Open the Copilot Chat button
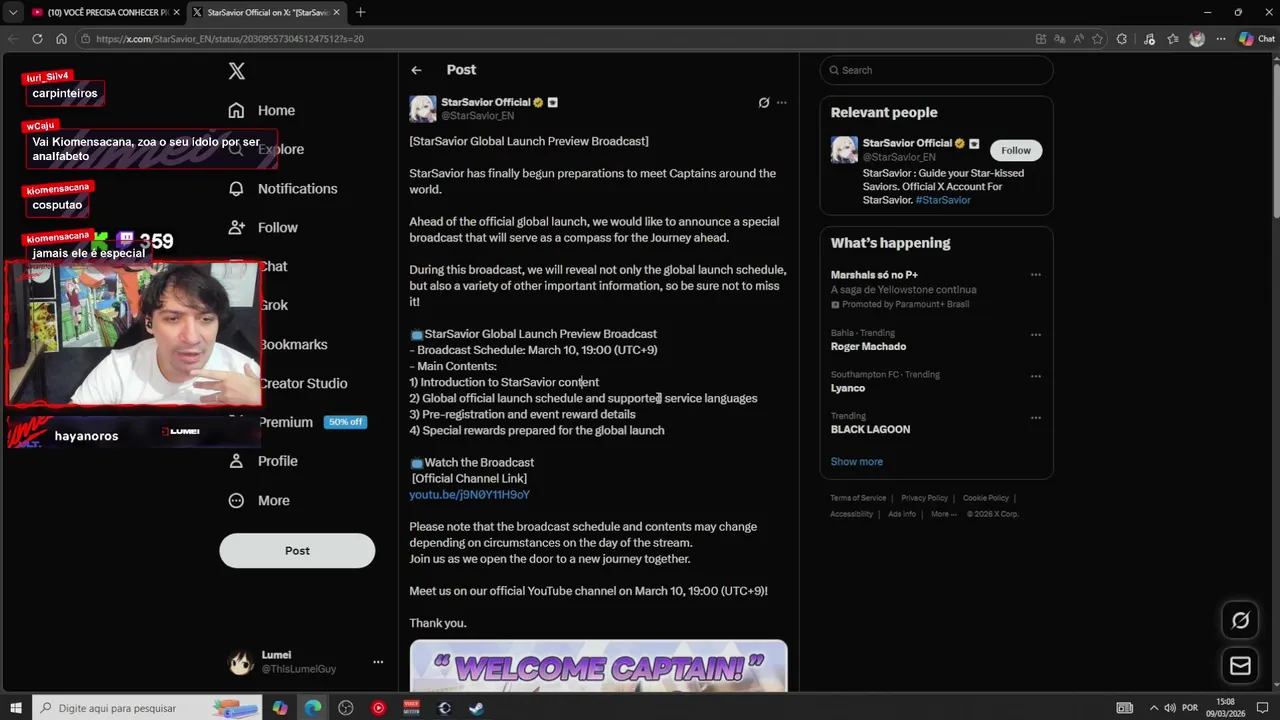 click(1257, 39)
